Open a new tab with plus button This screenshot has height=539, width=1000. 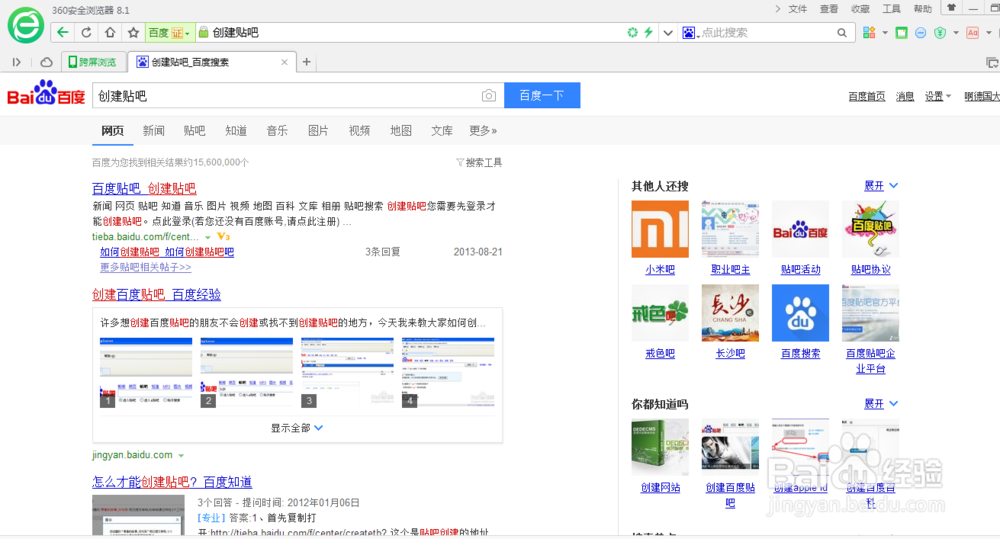(x=307, y=62)
